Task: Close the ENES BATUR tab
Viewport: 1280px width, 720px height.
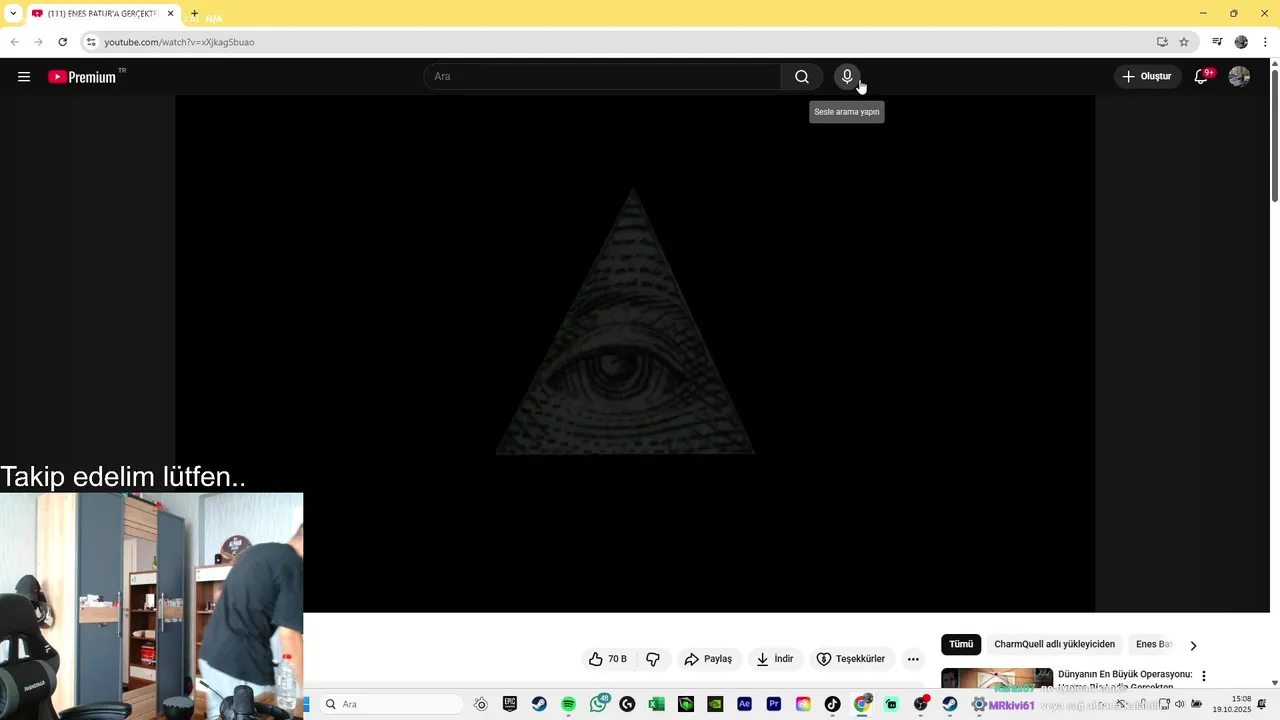Action: point(171,14)
